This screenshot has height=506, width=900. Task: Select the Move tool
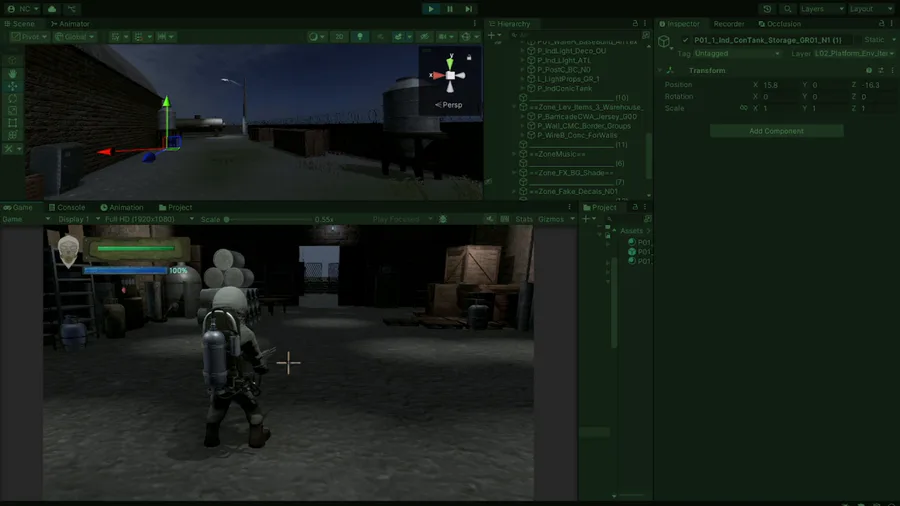(x=12, y=86)
